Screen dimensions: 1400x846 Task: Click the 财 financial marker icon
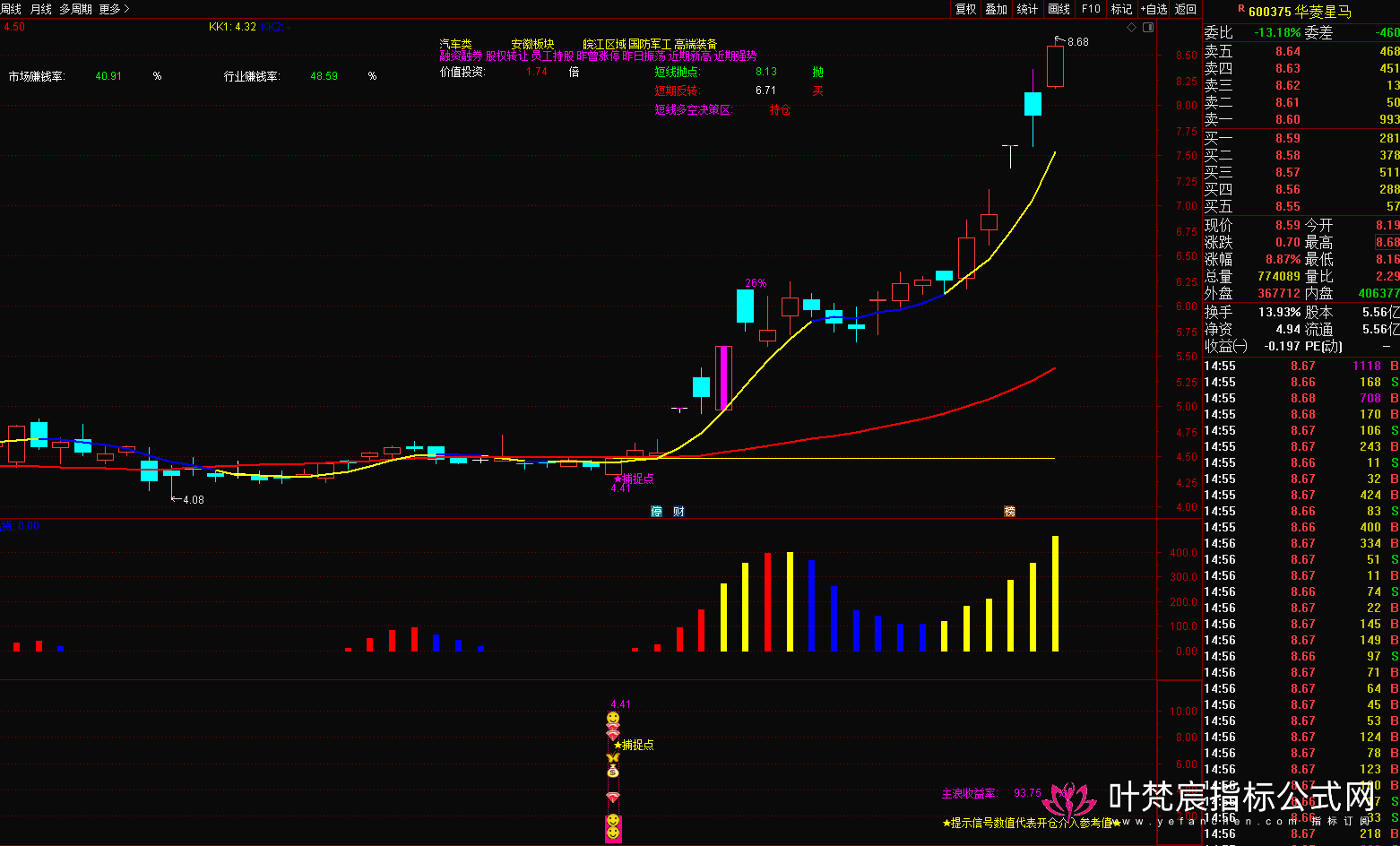pos(678,512)
